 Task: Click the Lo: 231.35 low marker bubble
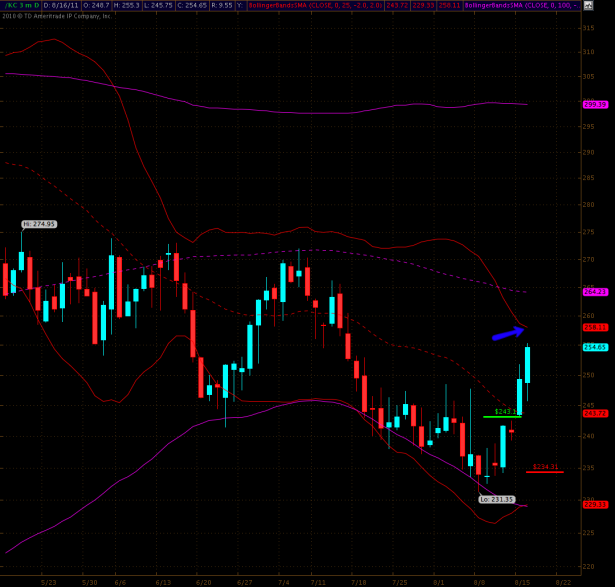496,499
